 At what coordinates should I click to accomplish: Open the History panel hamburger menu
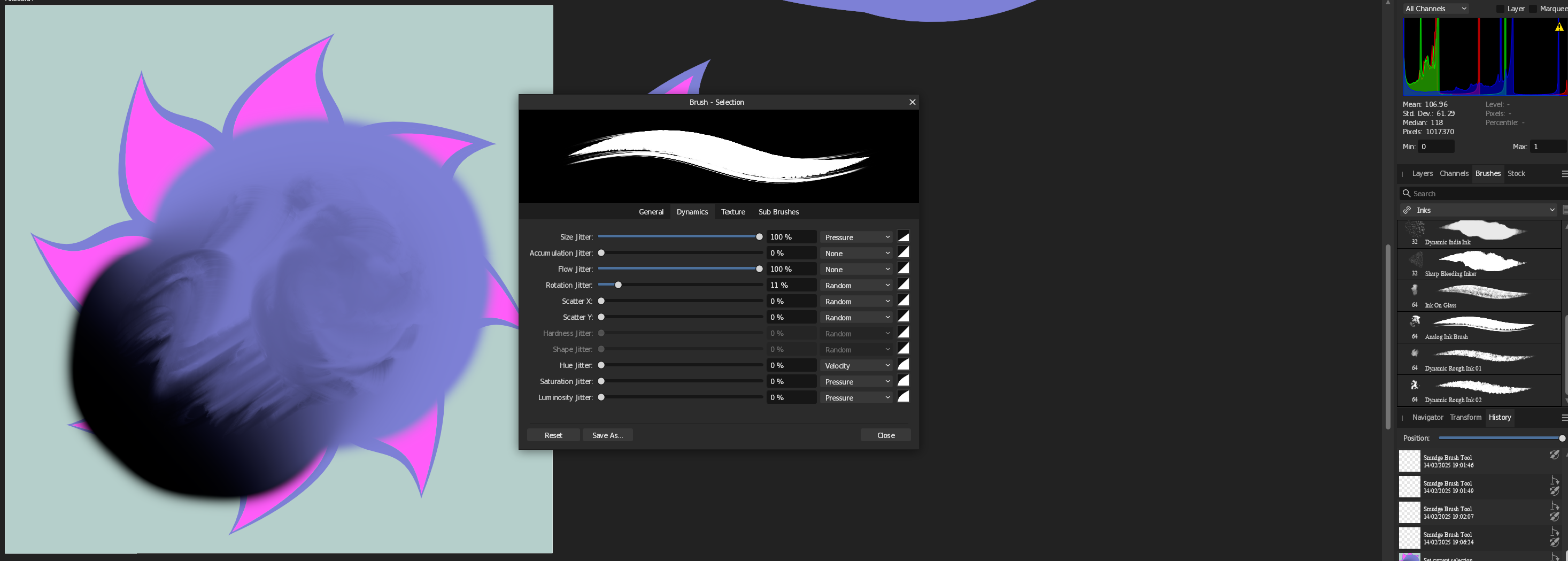1564,417
